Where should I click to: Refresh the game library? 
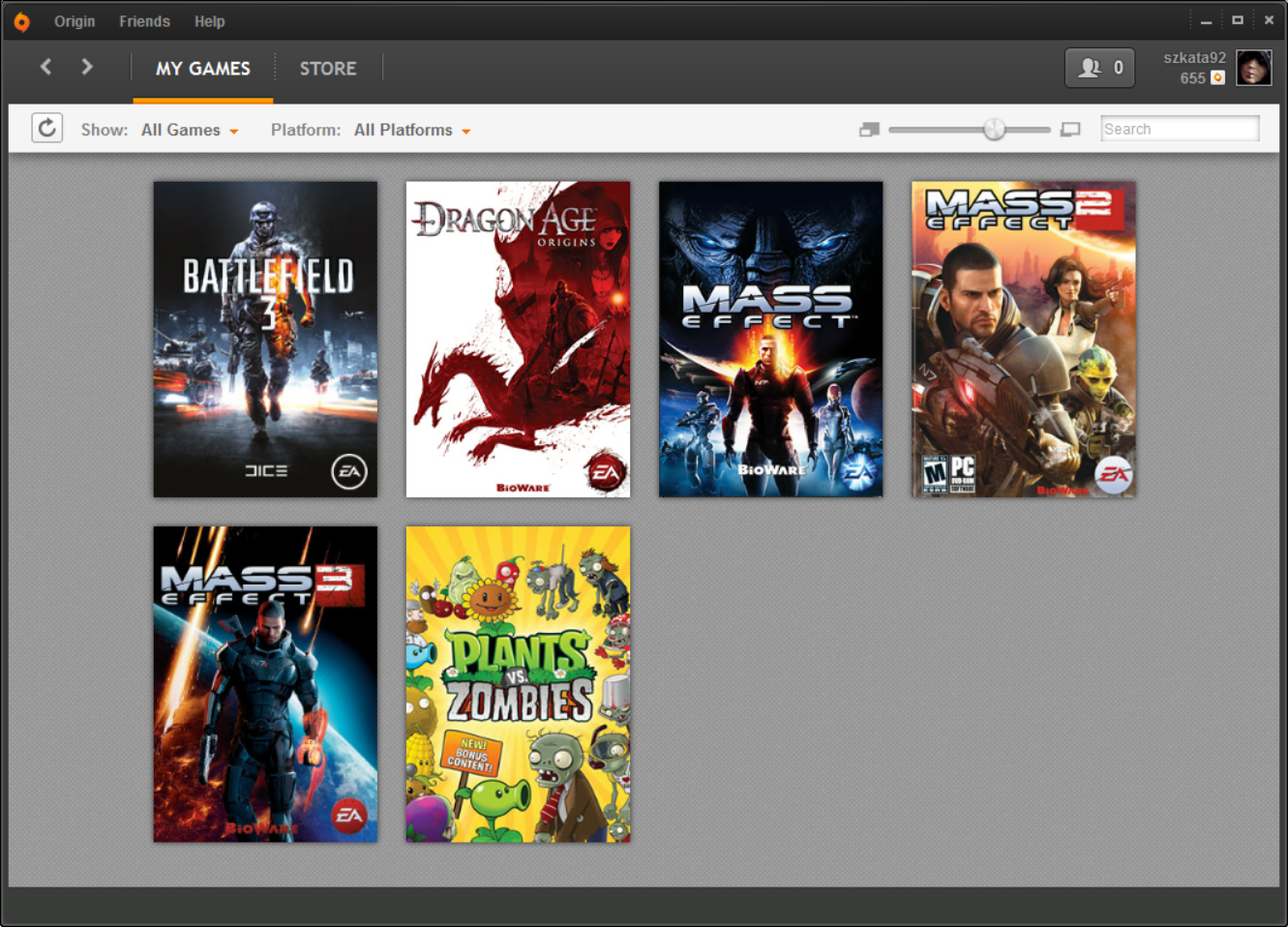47,128
